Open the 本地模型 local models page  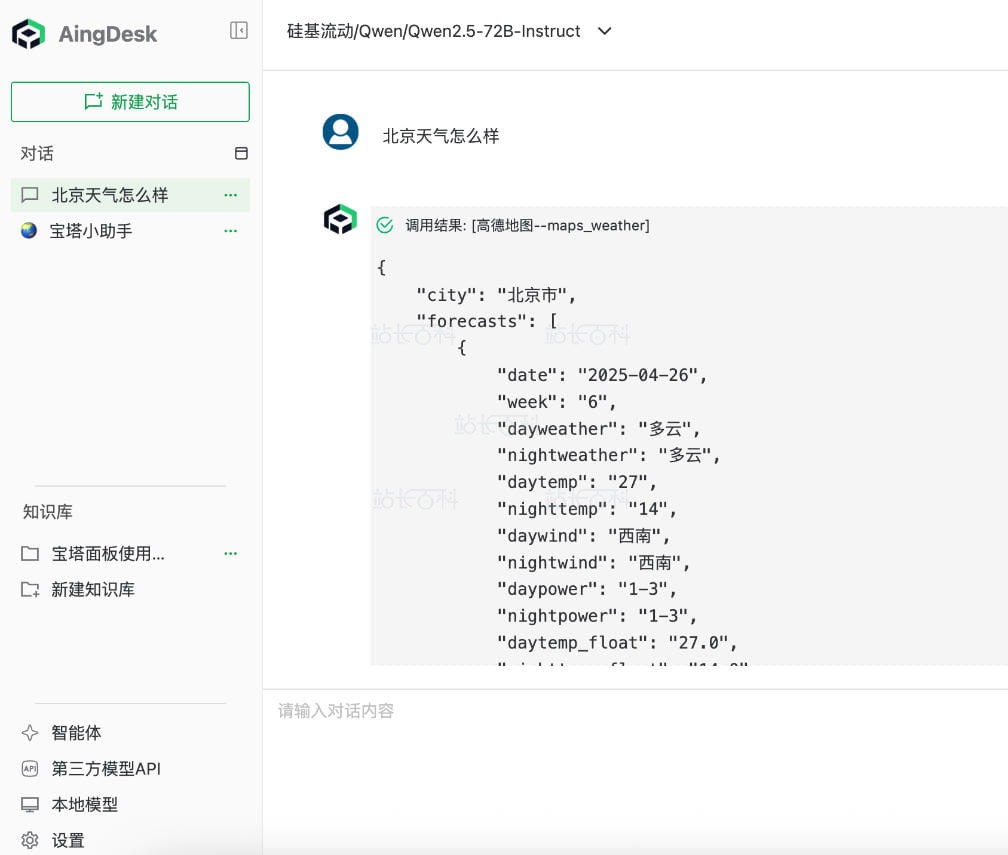tap(84, 804)
